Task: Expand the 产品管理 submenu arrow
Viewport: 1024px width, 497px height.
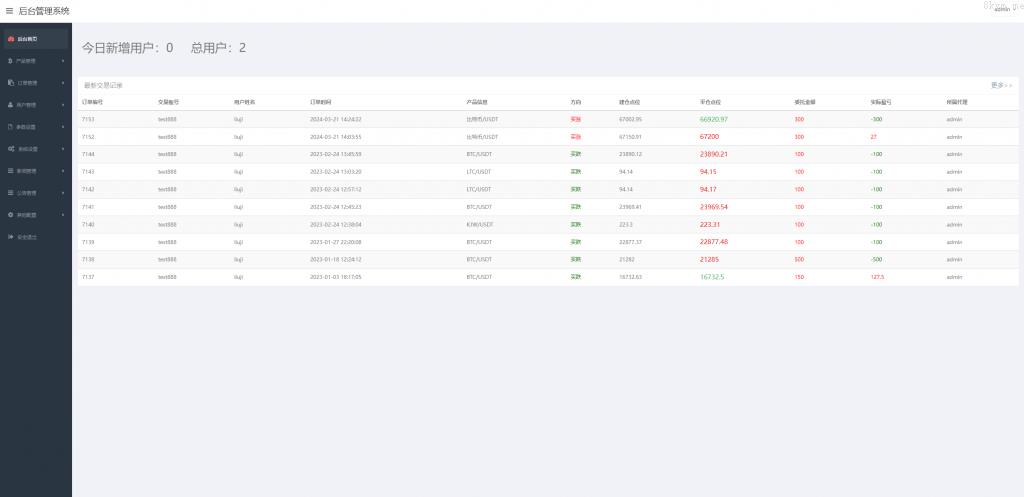Action: point(63,61)
